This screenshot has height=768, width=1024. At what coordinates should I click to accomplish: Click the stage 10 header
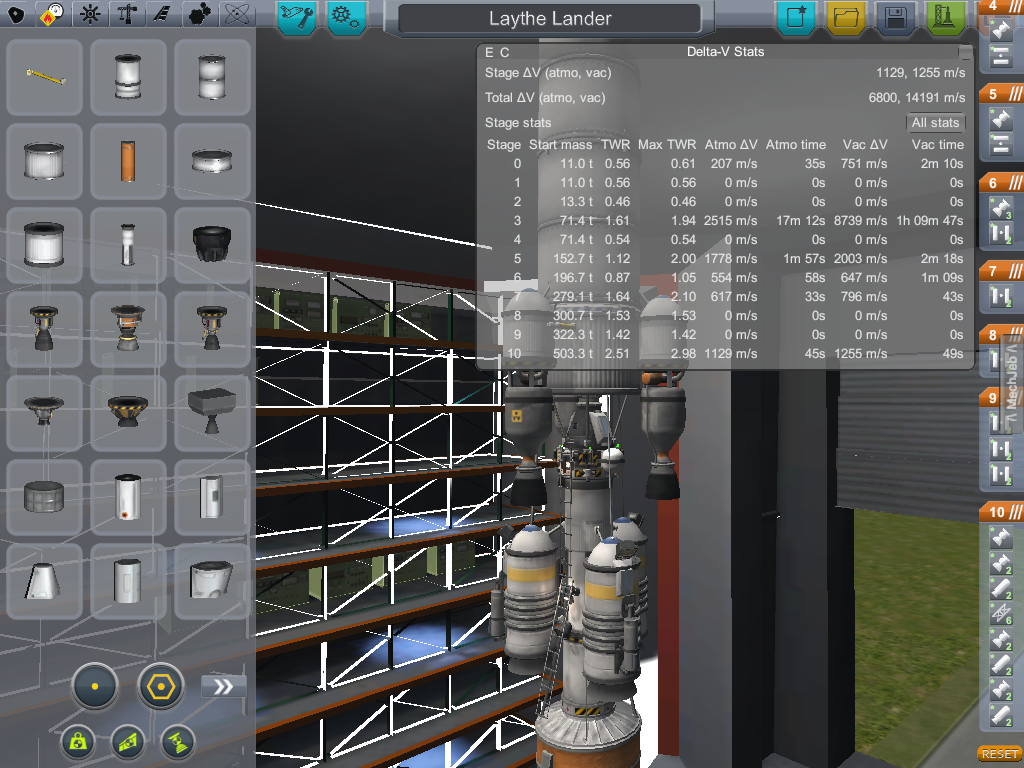click(x=1001, y=512)
